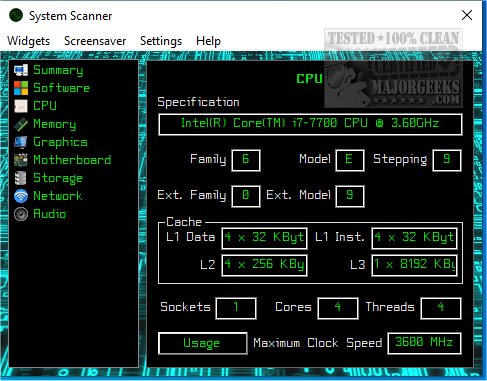
Task: Click the Stepping value box
Action: pos(447,160)
